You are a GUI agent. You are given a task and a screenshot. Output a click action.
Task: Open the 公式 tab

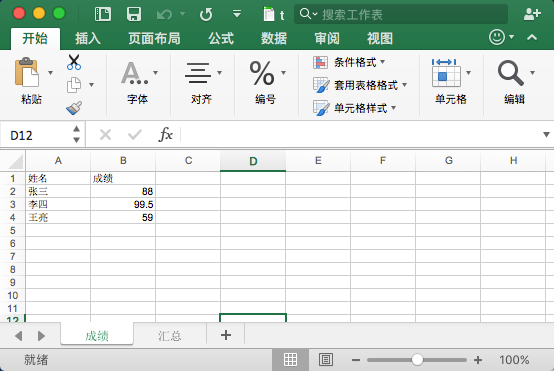pos(221,38)
